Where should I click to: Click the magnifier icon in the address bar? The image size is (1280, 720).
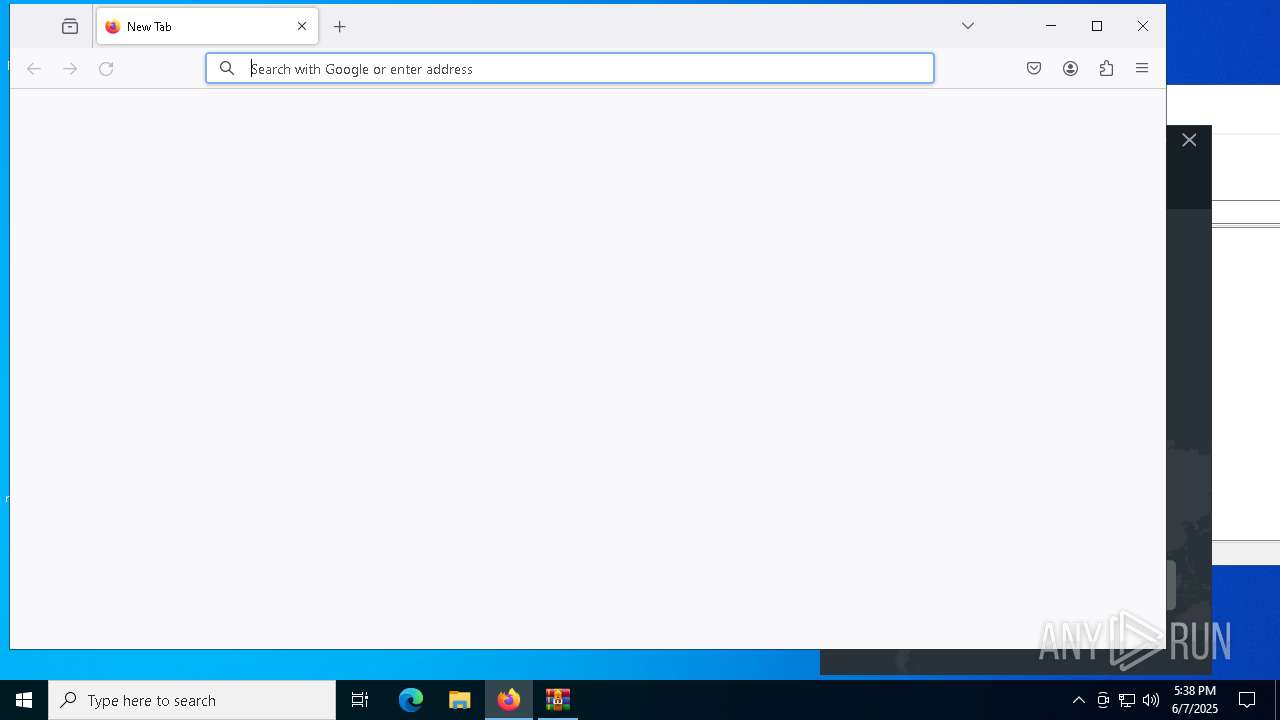pos(227,68)
